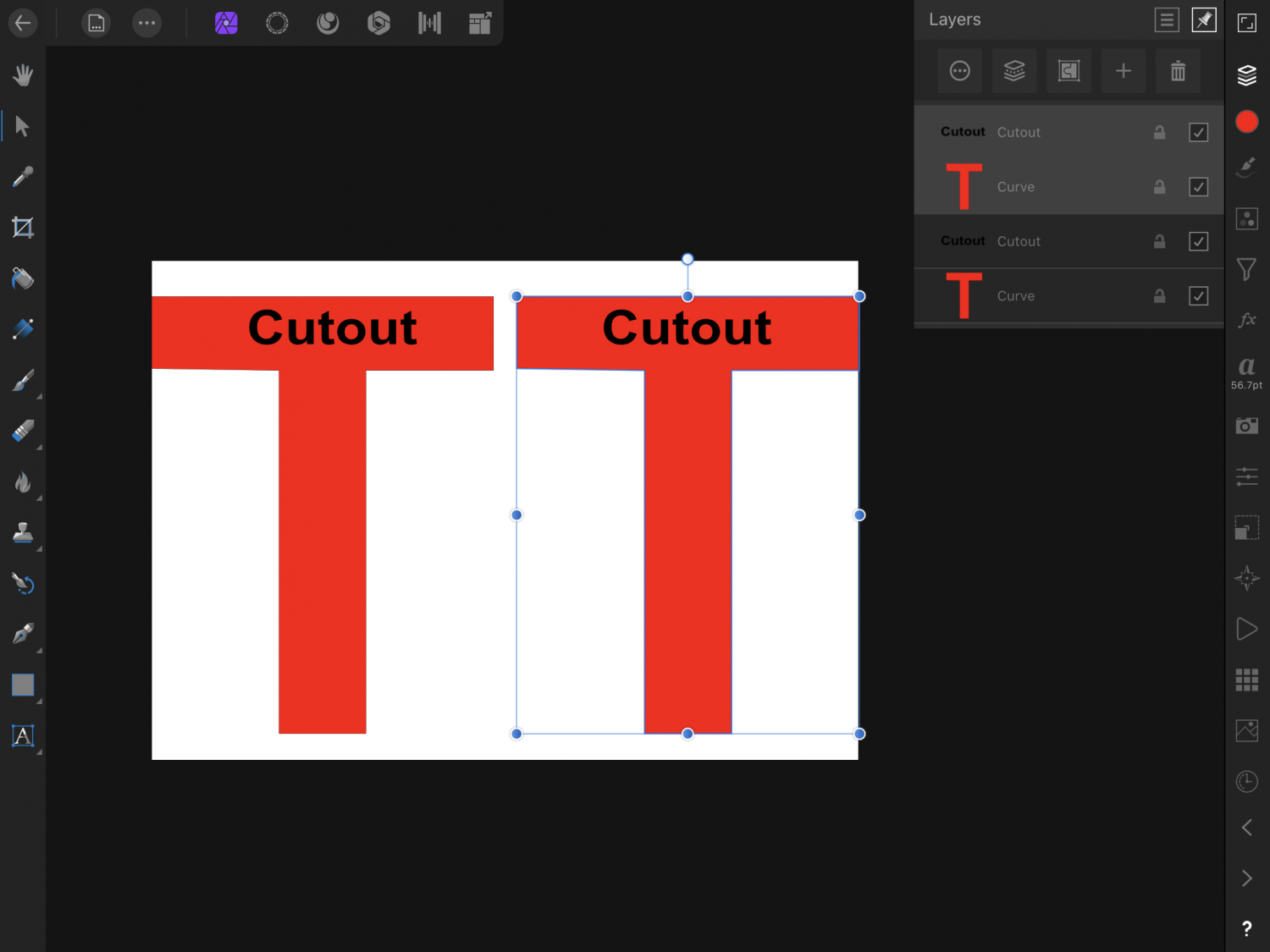Image resolution: width=1270 pixels, height=952 pixels.
Task: Go back to the document gallery
Action: click(23, 23)
